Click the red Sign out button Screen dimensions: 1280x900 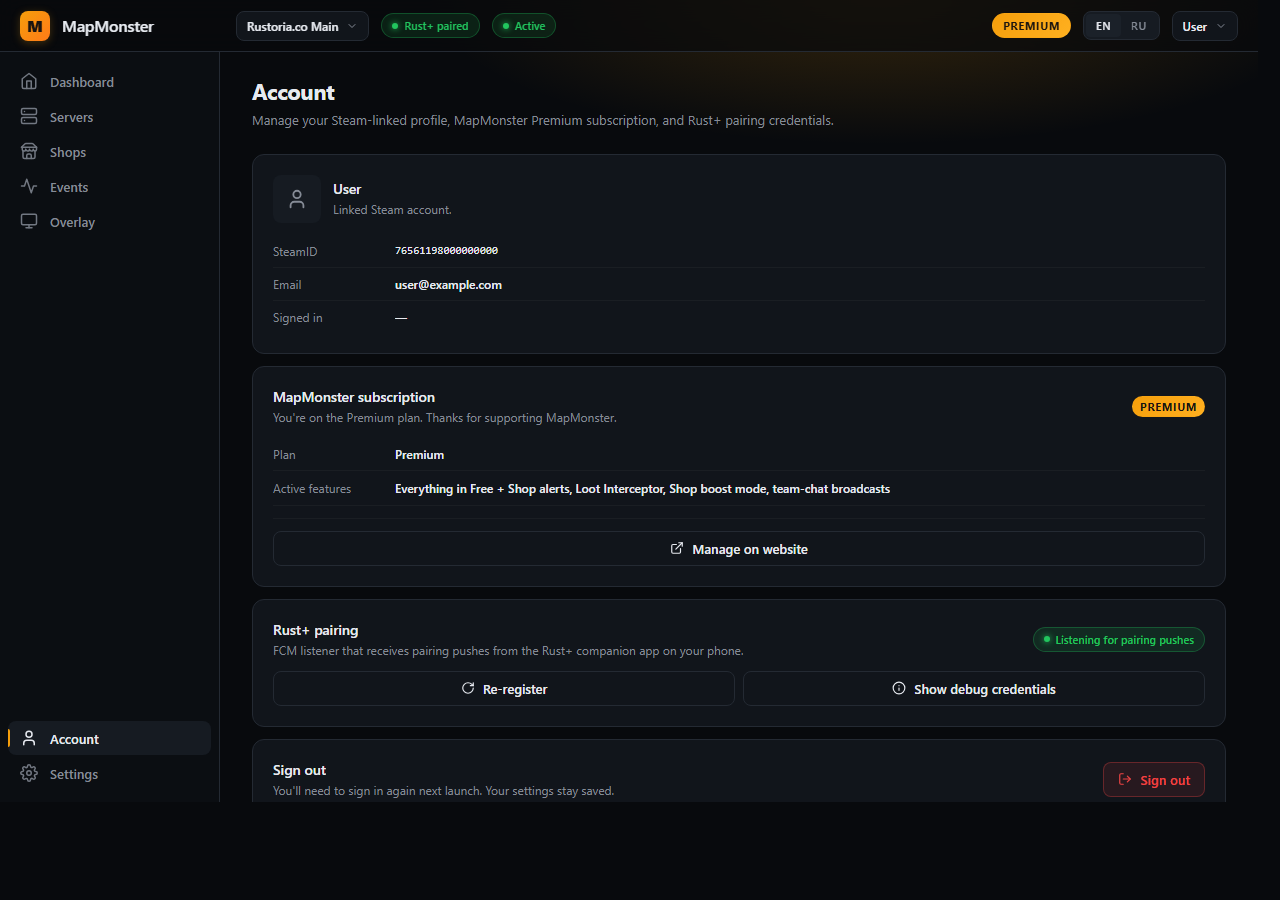[x=1153, y=780]
